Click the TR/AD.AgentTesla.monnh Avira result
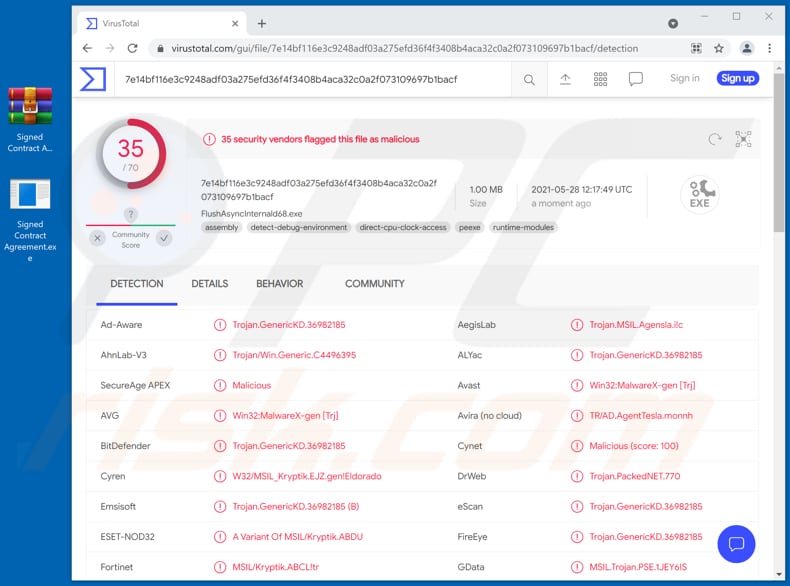Screen dimensions: 790x586 [x=641, y=416]
